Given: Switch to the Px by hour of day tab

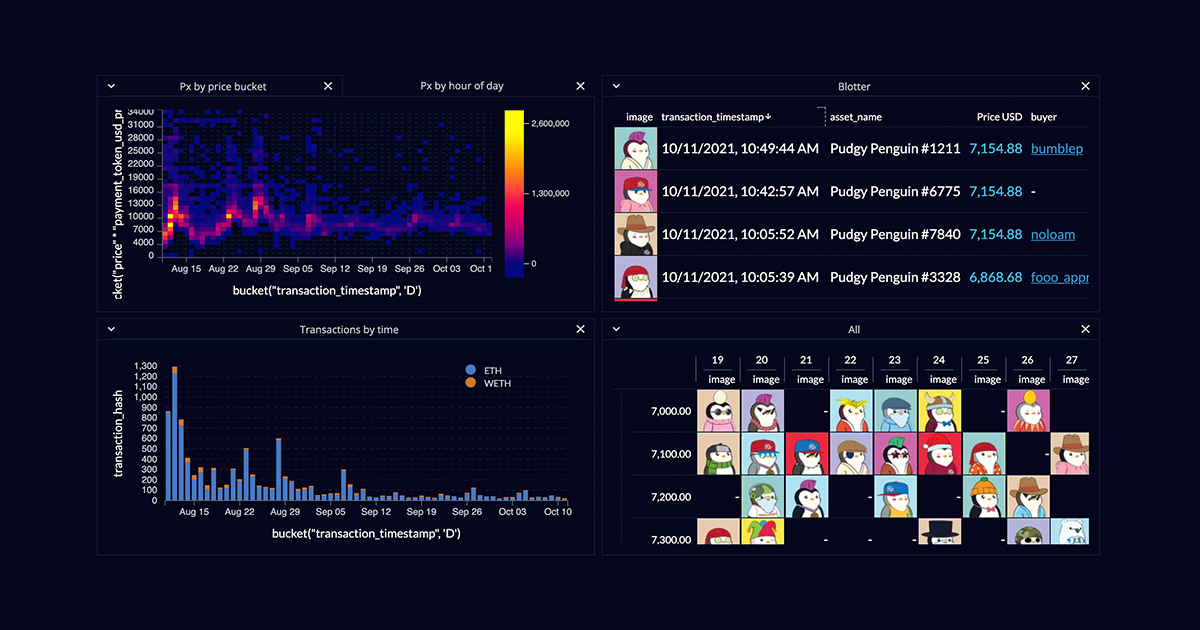Looking at the screenshot, I should pos(461,86).
